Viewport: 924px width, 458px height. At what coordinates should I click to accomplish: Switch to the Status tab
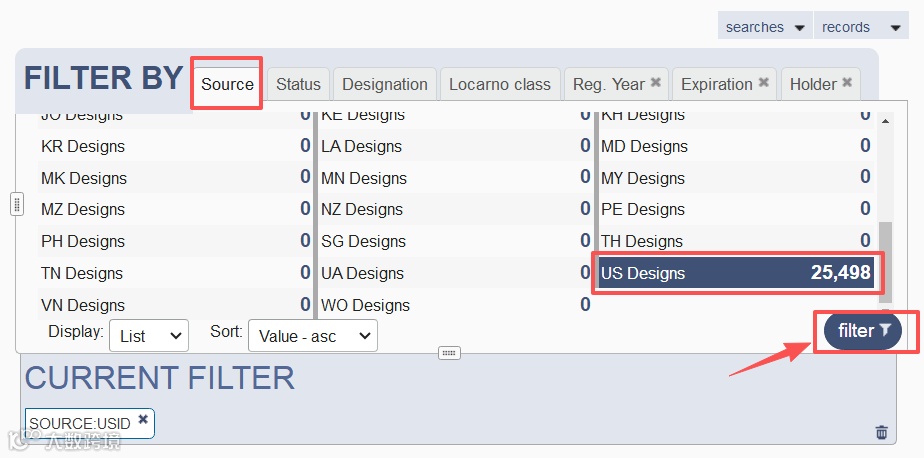click(x=298, y=84)
